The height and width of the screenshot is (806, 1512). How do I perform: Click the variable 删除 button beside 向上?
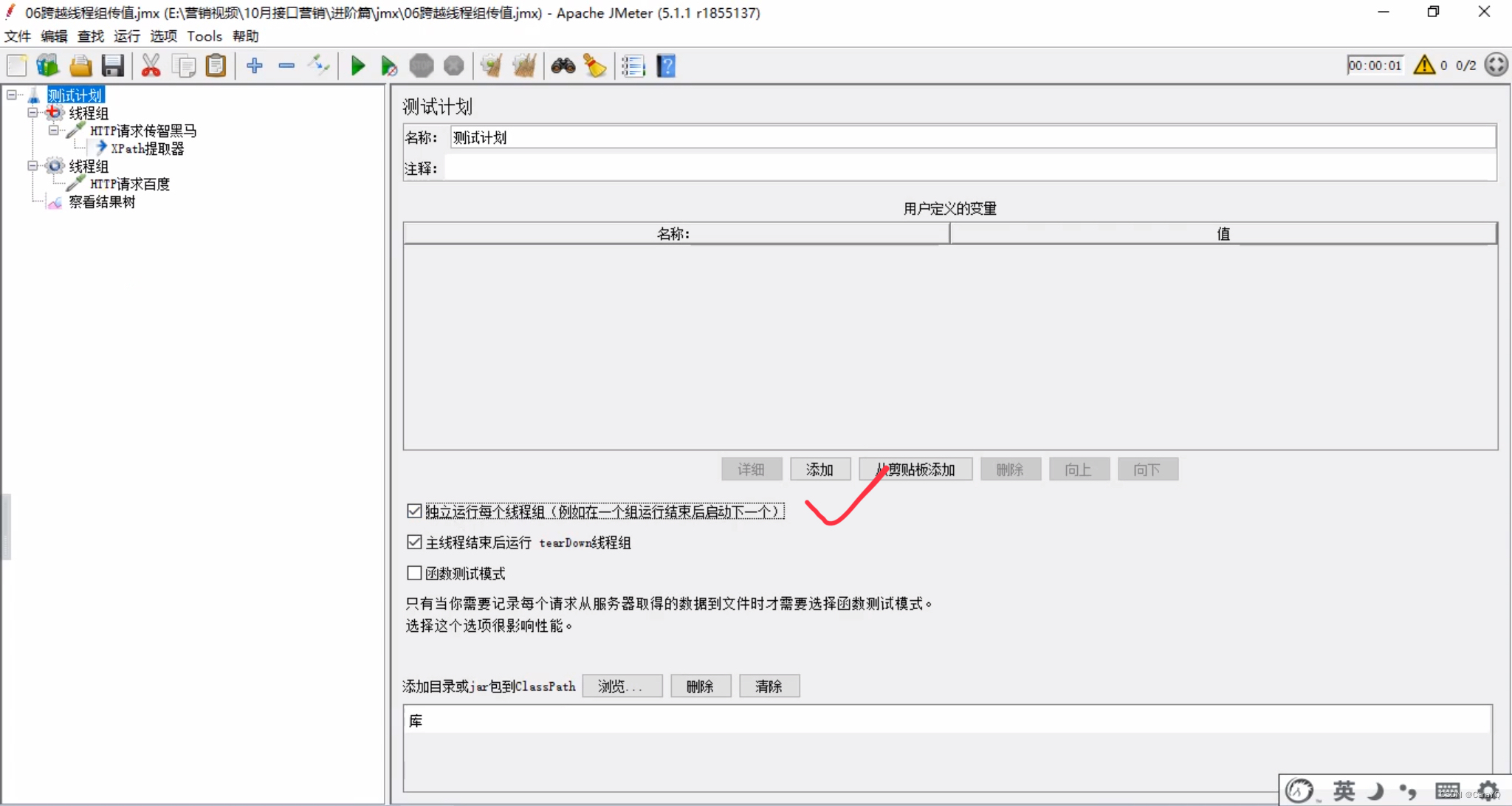pyautogui.click(x=1011, y=469)
